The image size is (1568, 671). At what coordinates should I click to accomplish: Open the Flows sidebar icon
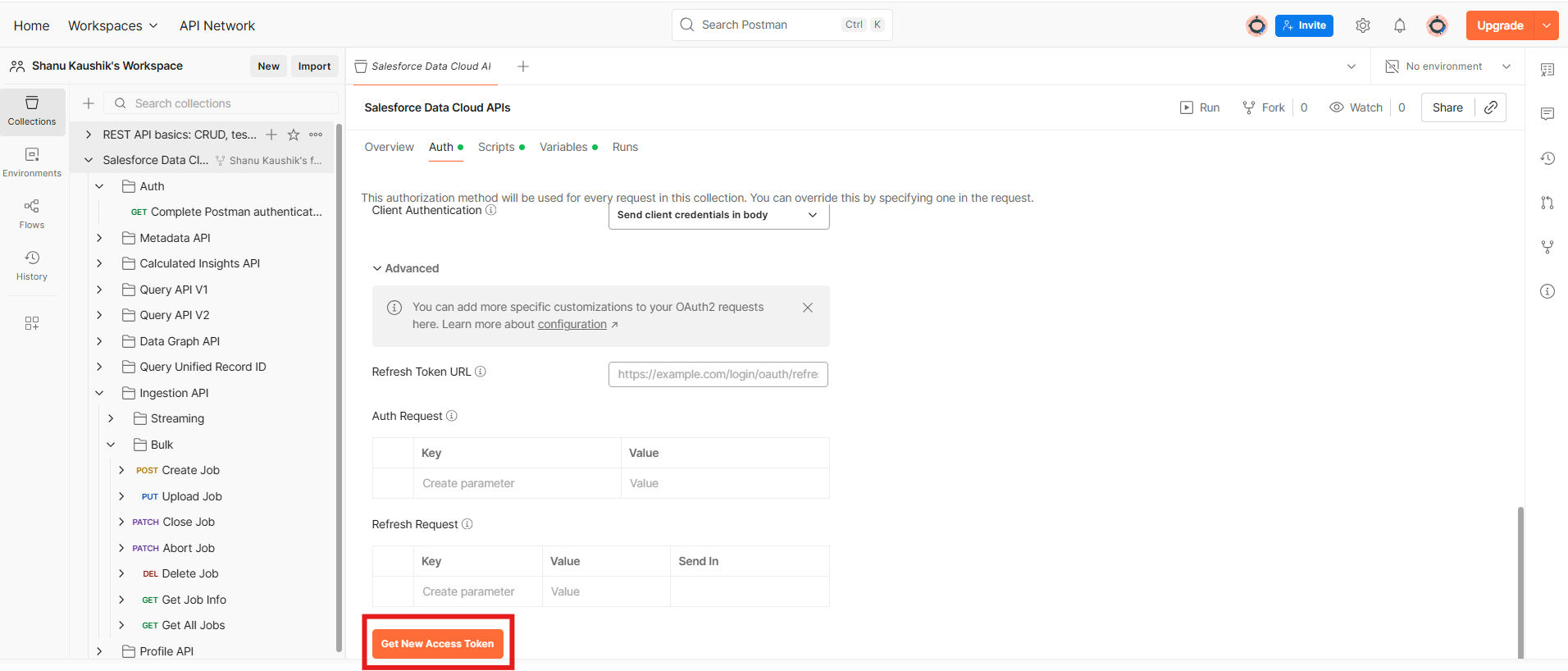[x=32, y=213]
